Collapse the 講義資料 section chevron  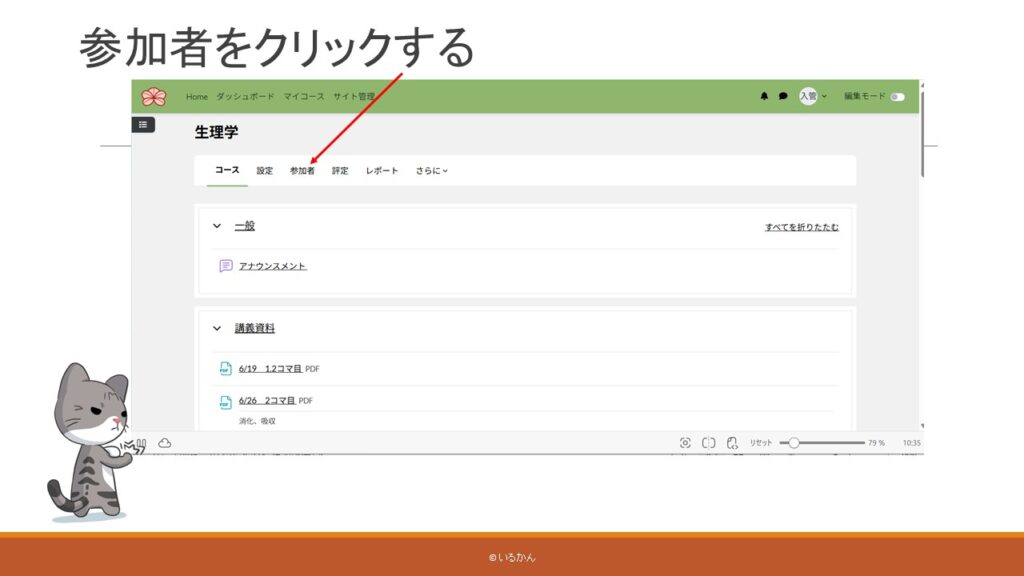pos(217,328)
